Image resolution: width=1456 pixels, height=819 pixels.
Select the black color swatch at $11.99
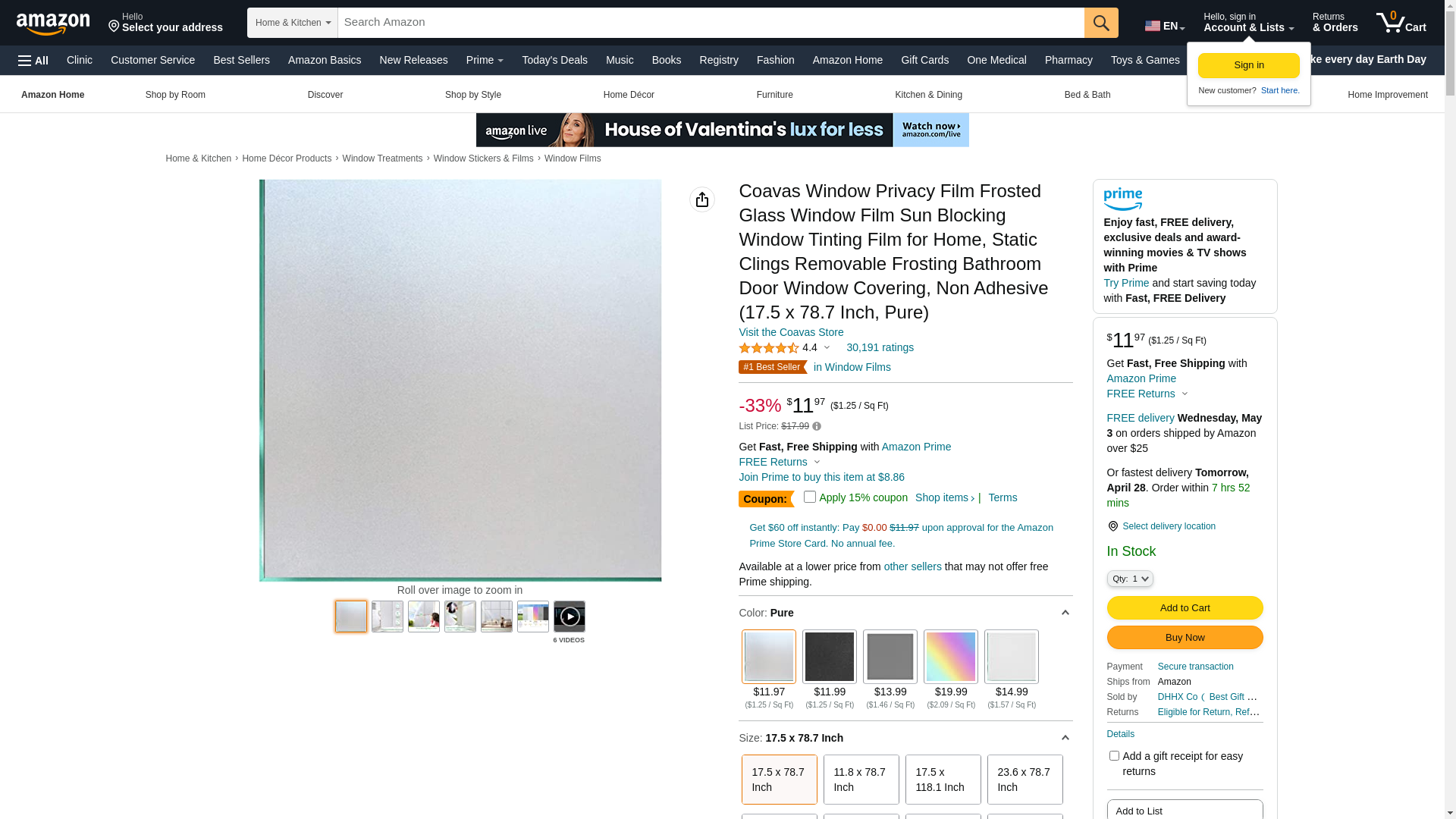point(830,657)
